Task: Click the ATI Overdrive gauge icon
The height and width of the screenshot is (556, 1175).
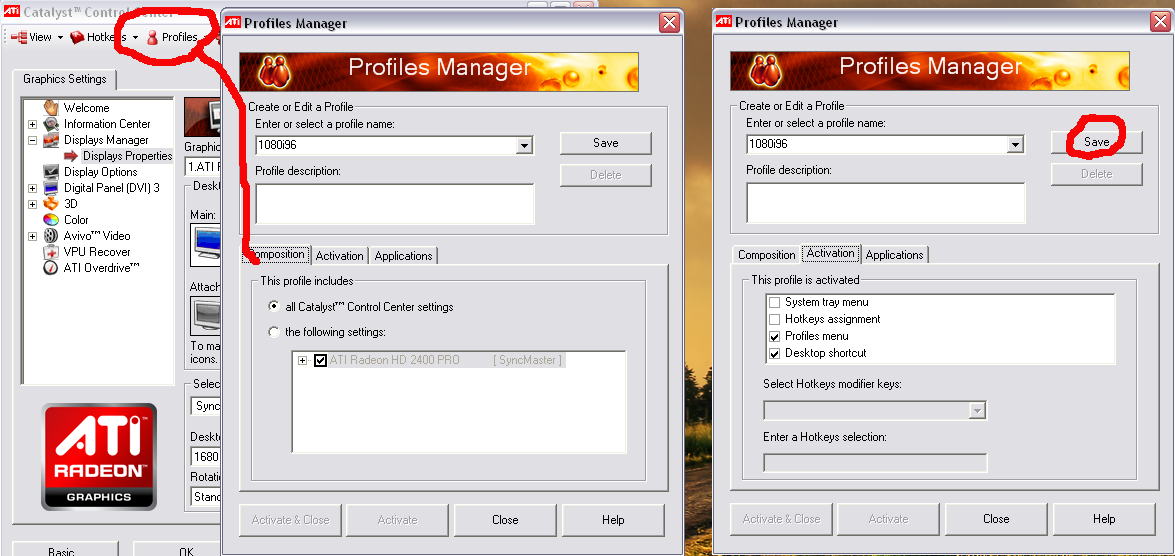Action: (51, 268)
